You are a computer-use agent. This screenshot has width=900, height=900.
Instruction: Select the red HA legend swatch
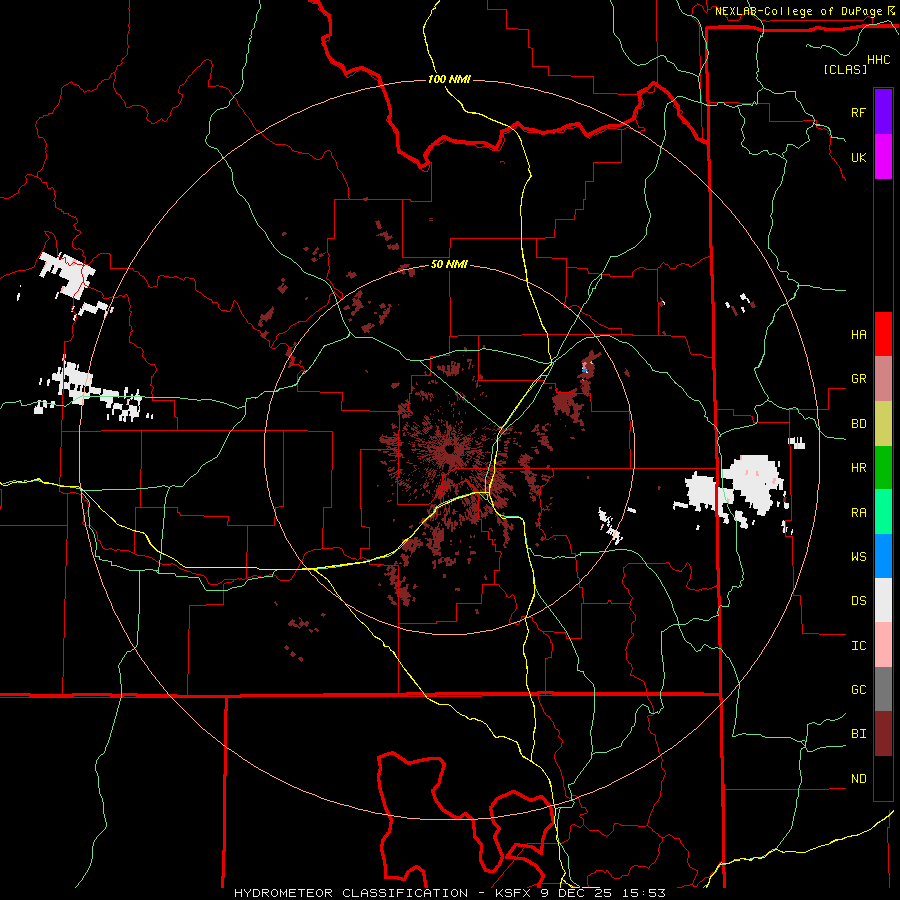[x=883, y=334]
